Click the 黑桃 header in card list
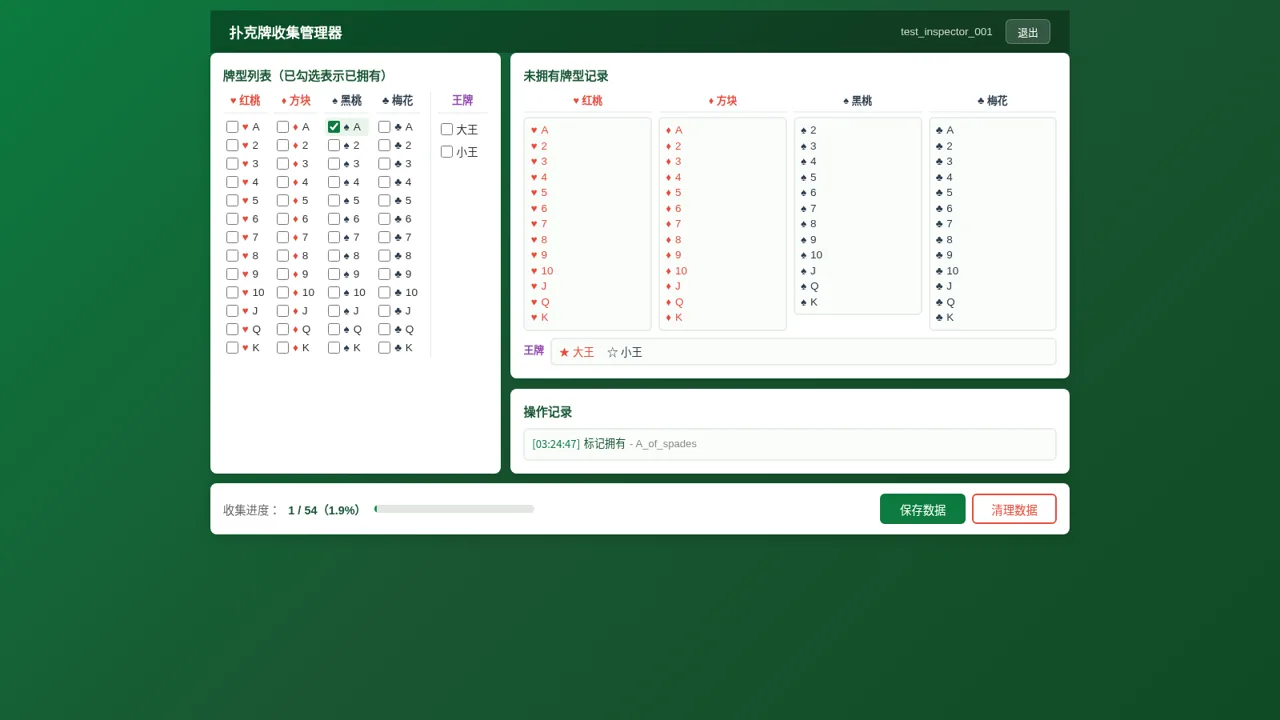 click(347, 100)
